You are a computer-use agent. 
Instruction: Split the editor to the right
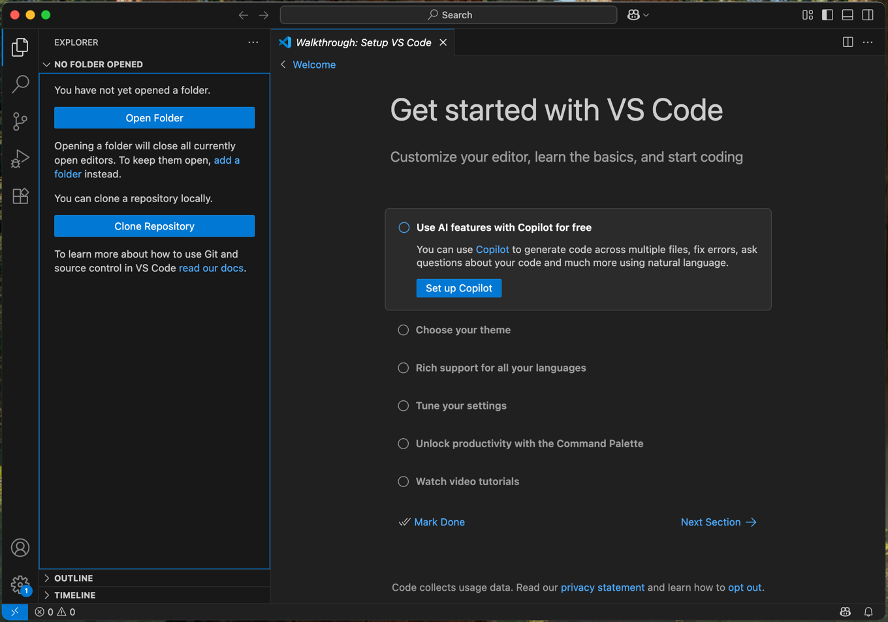pyautogui.click(x=848, y=42)
